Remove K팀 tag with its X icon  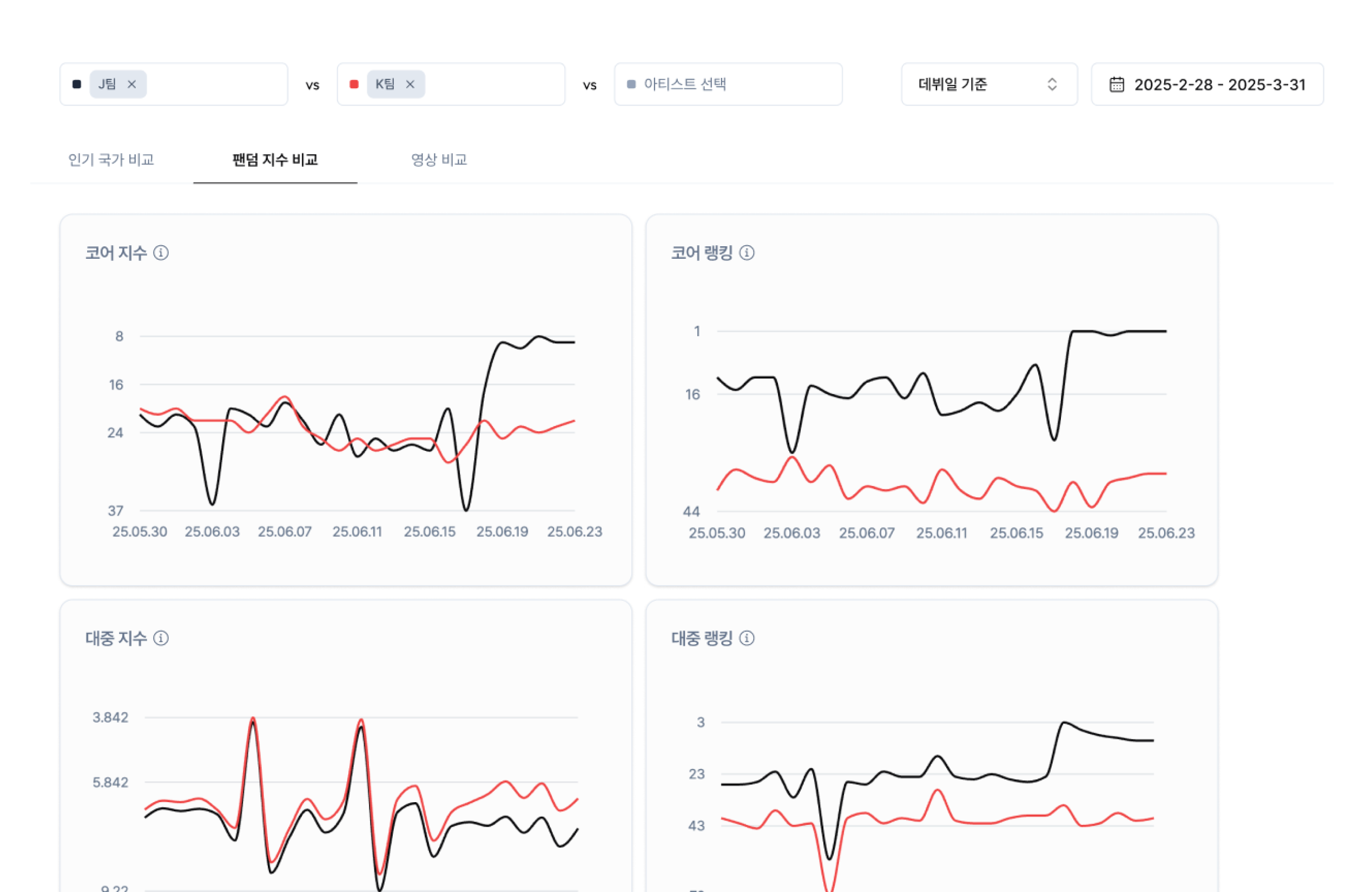coord(410,84)
